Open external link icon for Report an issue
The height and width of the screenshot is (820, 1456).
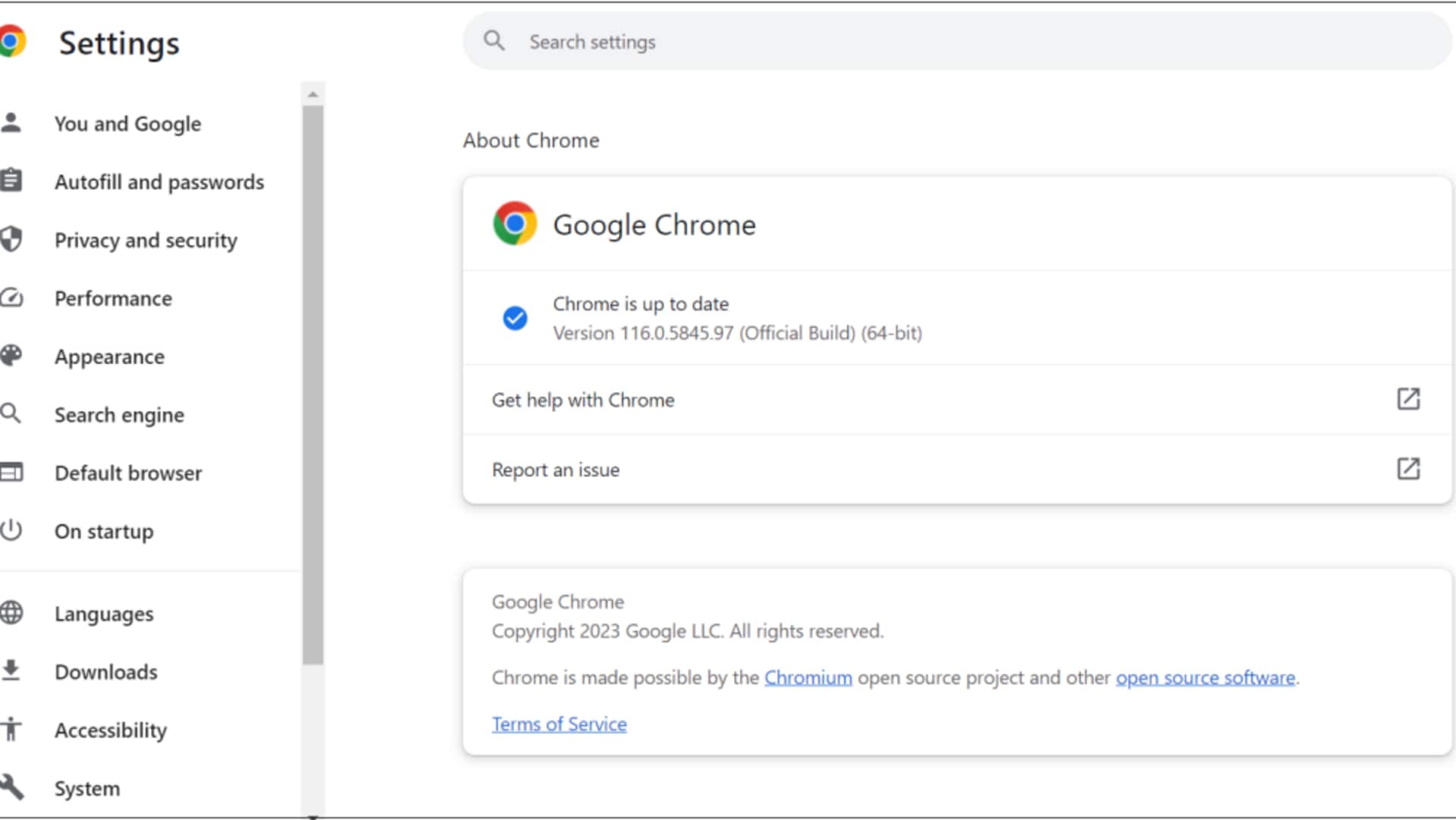point(1408,469)
